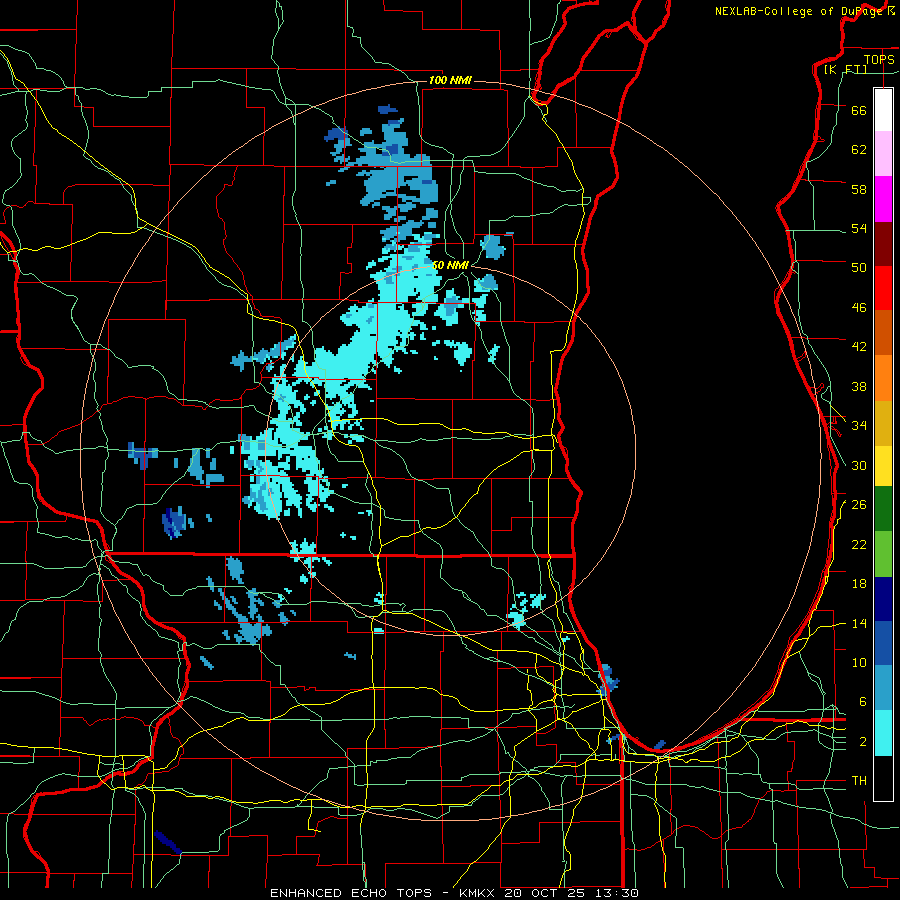The height and width of the screenshot is (900, 900).
Task: Click the 42 value on the legend
Action: pos(859,347)
